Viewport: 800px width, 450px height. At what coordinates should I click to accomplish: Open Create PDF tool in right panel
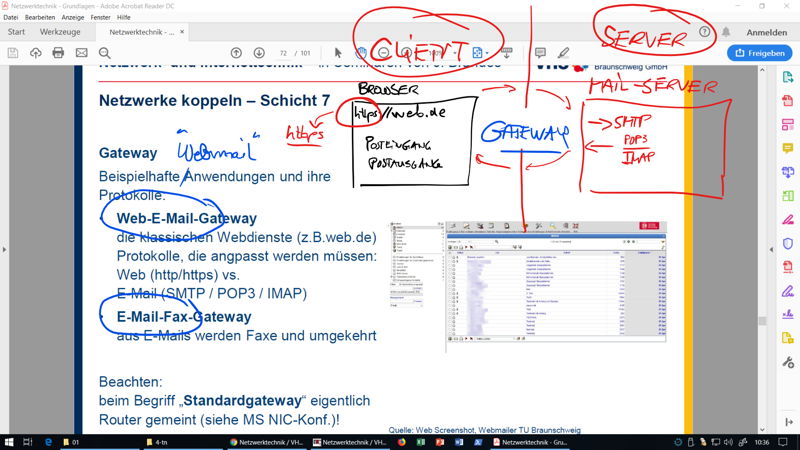pos(787,101)
